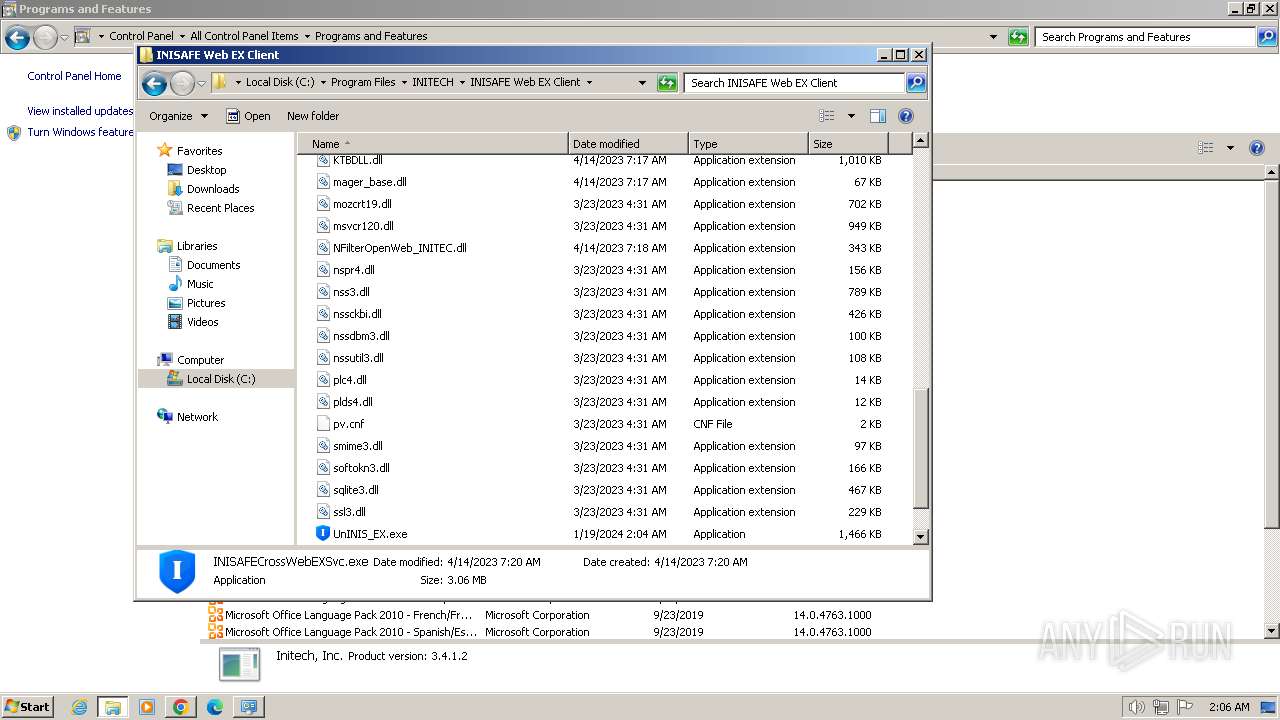1280x720 pixels.
Task: Click Program Files in address breadcrumb
Action: 363,83
